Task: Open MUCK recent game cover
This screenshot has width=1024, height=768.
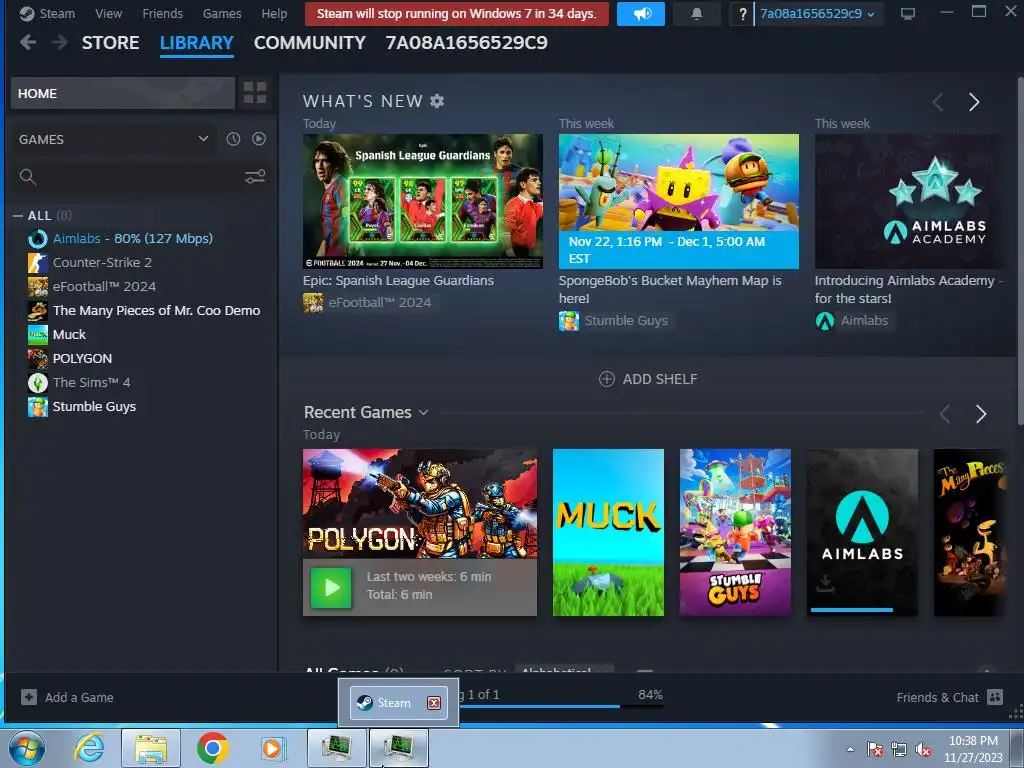Action: click(608, 532)
